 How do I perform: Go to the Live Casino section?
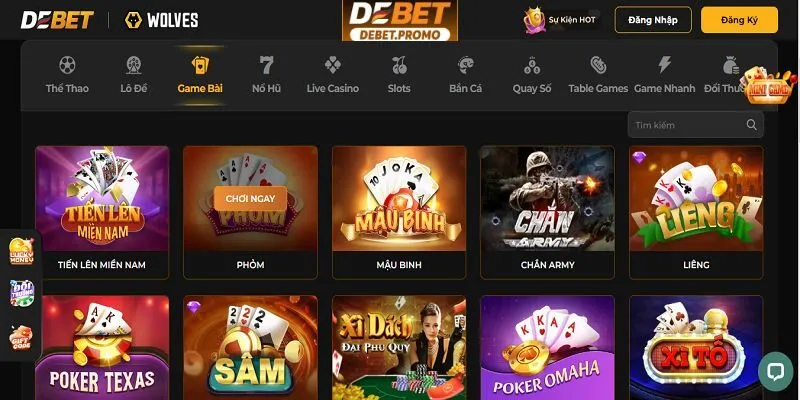pyautogui.click(x=333, y=75)
